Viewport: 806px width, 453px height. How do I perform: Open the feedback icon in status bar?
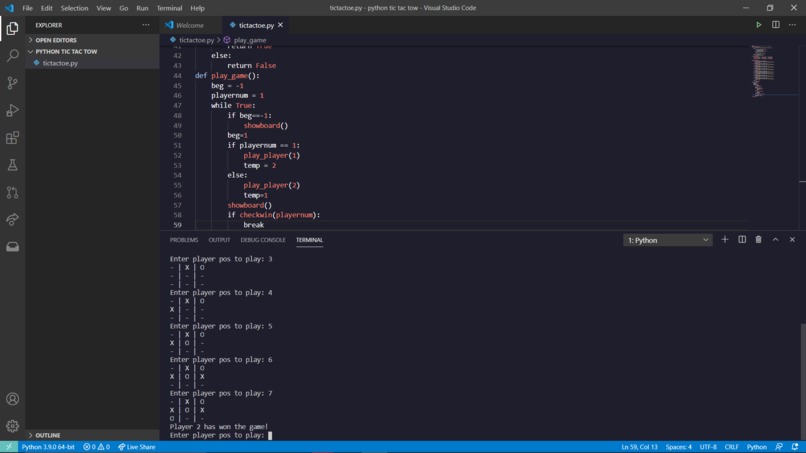779,447
